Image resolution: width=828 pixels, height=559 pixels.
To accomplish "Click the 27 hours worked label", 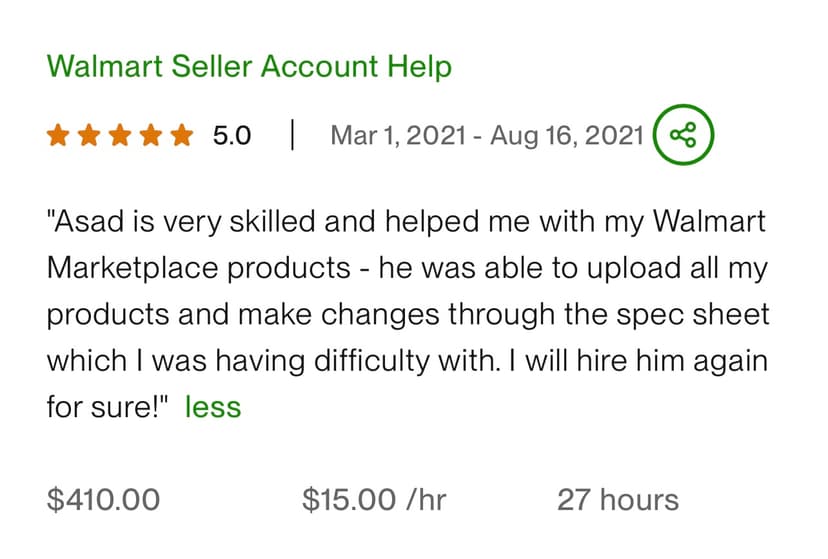I will click(x=618, y=500).
